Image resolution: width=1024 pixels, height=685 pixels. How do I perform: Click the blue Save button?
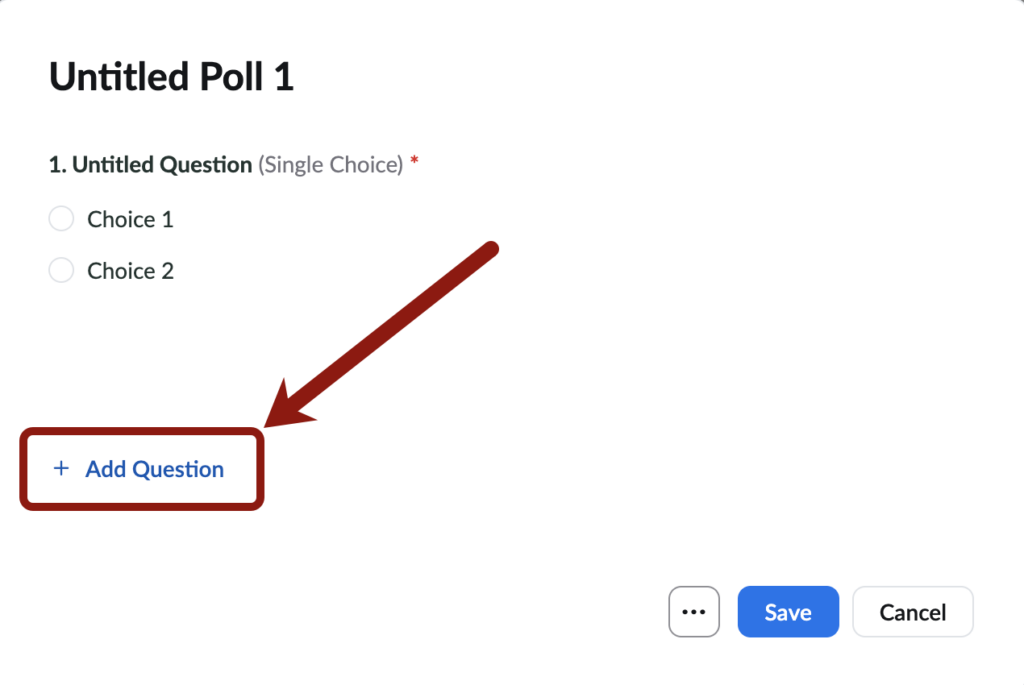tap(788, 611)
